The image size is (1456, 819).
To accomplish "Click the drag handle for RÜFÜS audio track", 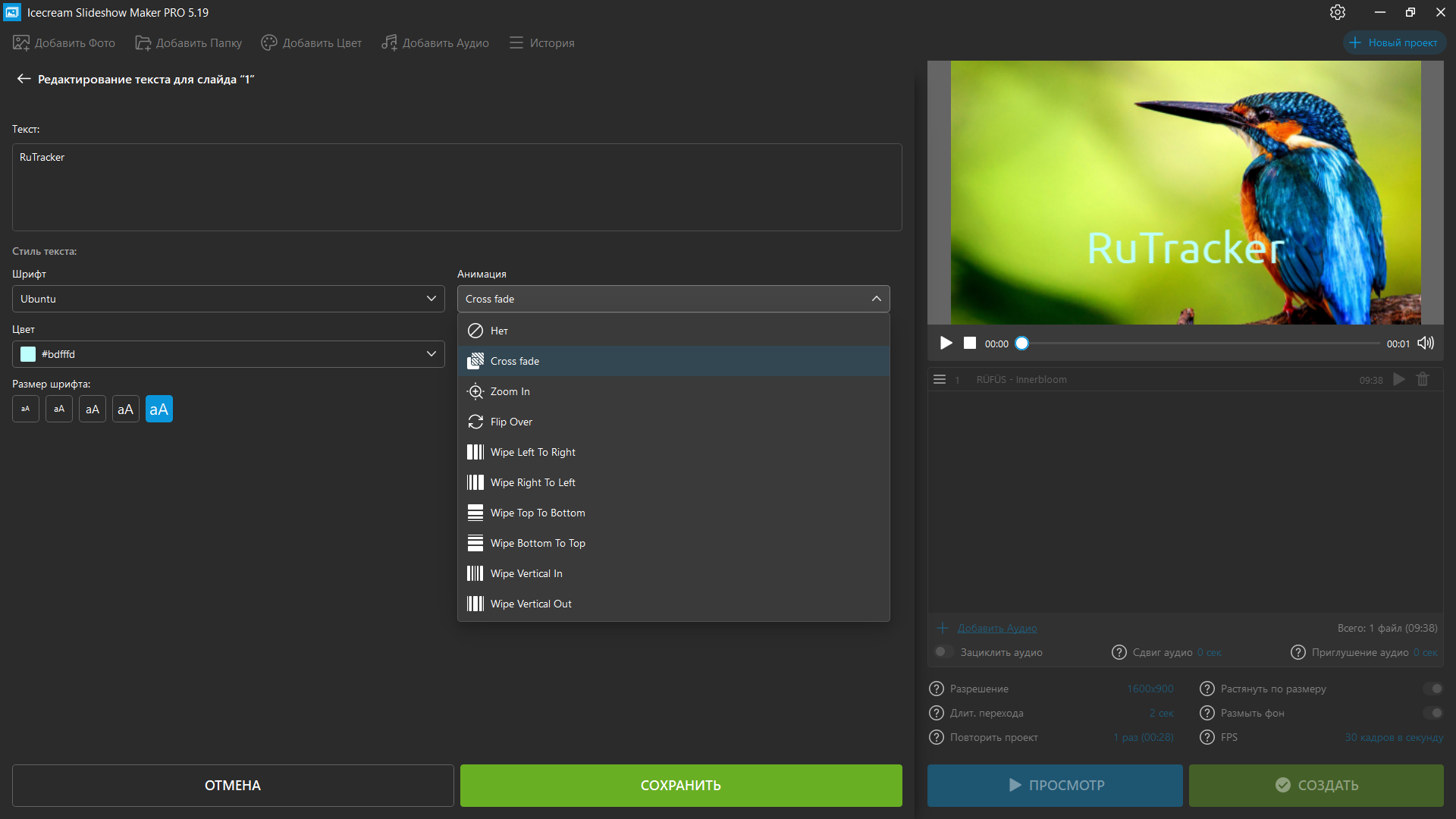I will tap(940, 379).
